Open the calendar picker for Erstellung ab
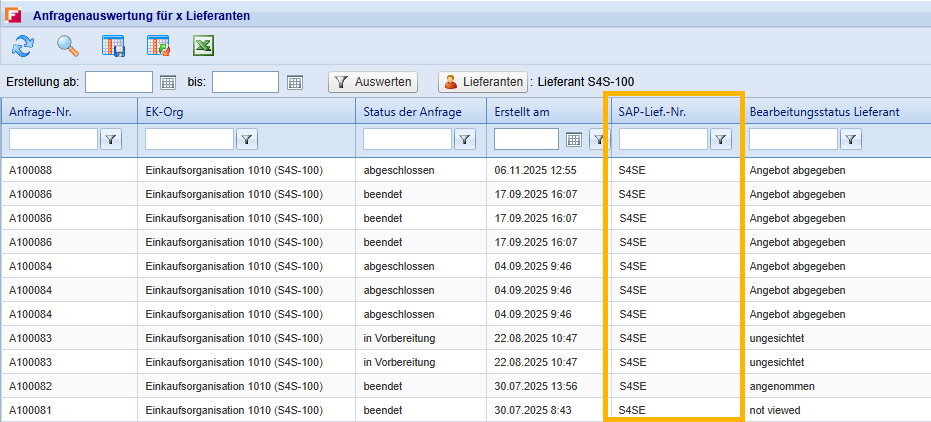931x422 pixels. (x=168, y=82)
